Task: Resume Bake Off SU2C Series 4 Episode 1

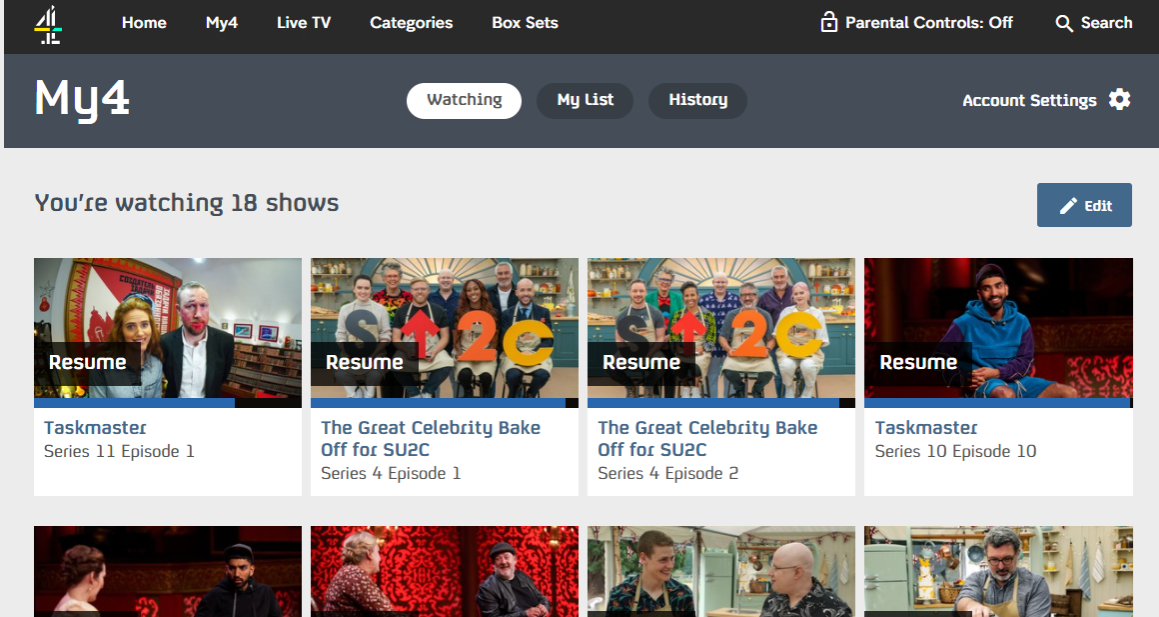Action: [x=364, y=362]
